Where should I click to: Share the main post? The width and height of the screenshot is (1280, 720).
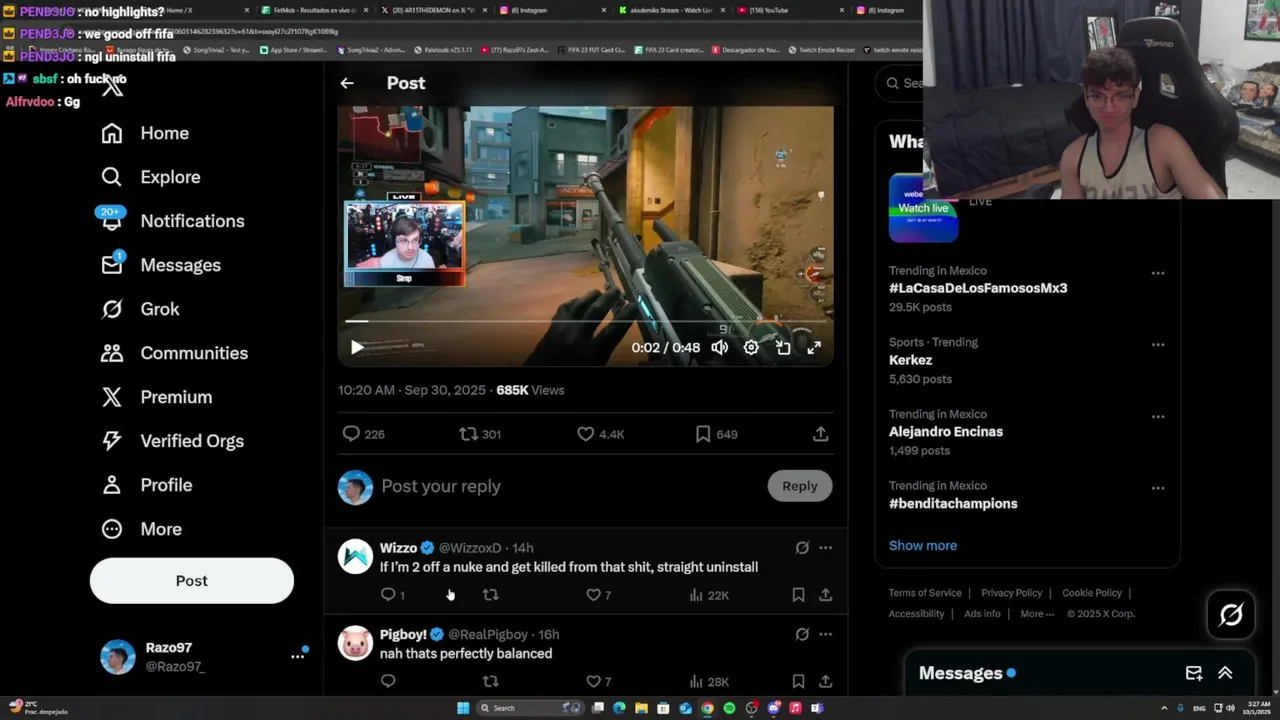click(x=820, y=434)
